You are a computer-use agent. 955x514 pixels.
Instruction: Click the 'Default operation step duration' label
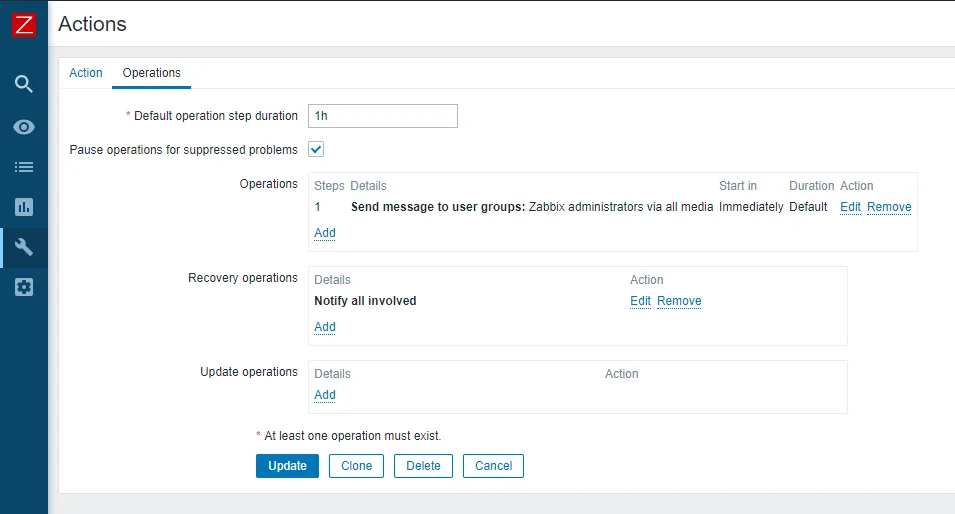click(x=216, y=116)
